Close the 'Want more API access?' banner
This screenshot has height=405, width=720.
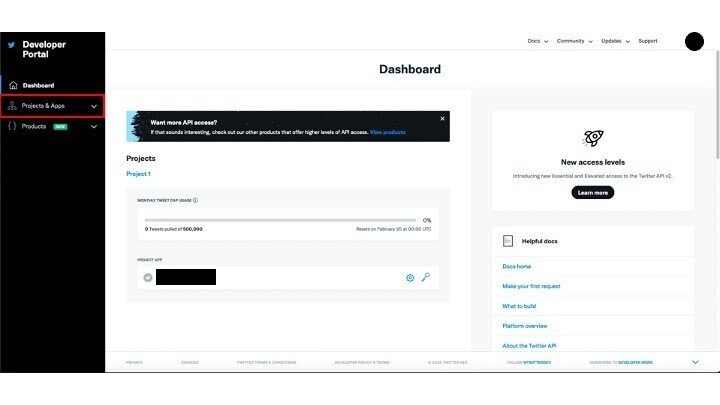click(442, 118)
